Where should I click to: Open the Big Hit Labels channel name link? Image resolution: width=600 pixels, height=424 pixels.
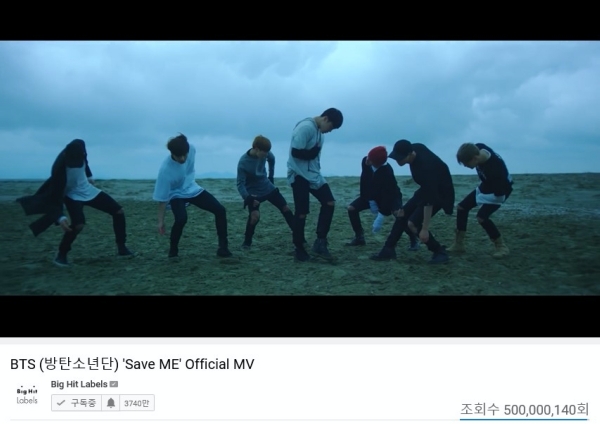click(79, 384)
